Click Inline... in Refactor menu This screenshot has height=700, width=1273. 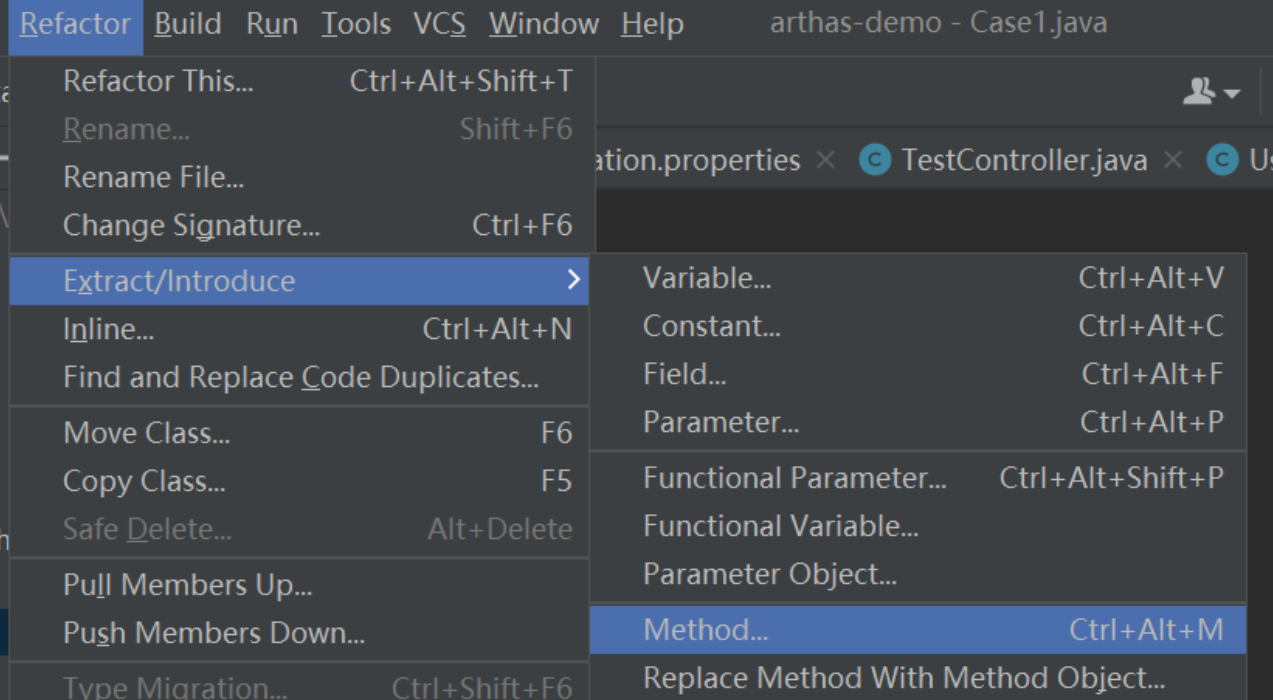click(108, 329)
